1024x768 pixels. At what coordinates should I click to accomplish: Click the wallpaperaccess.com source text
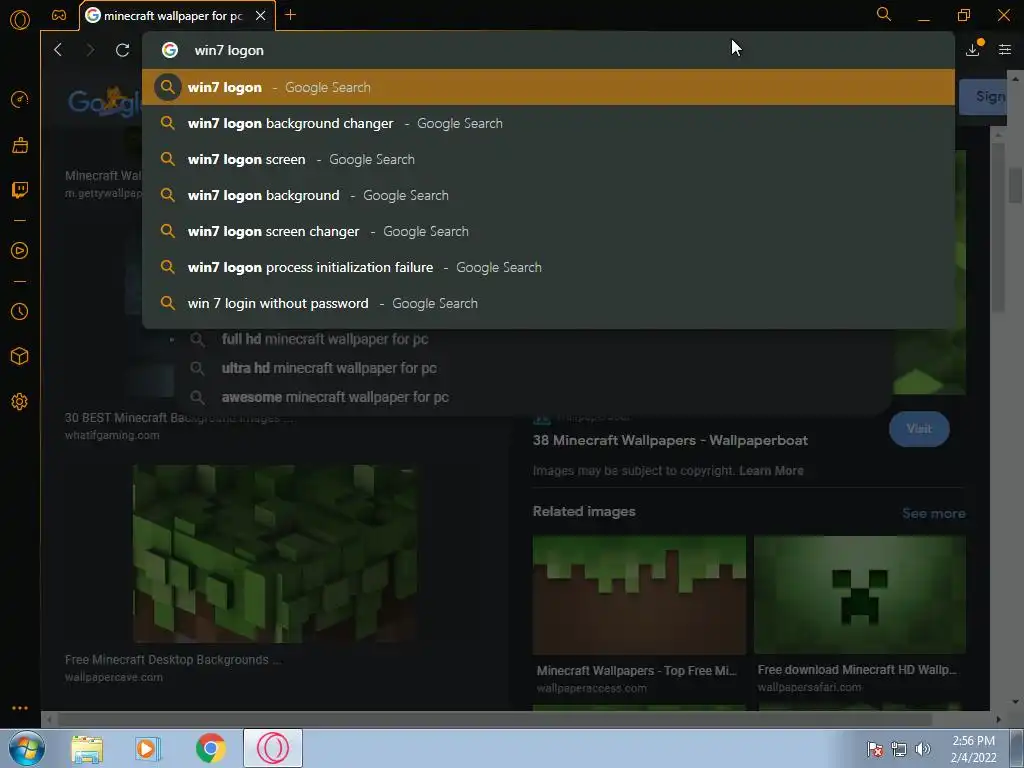pos(591,688)
